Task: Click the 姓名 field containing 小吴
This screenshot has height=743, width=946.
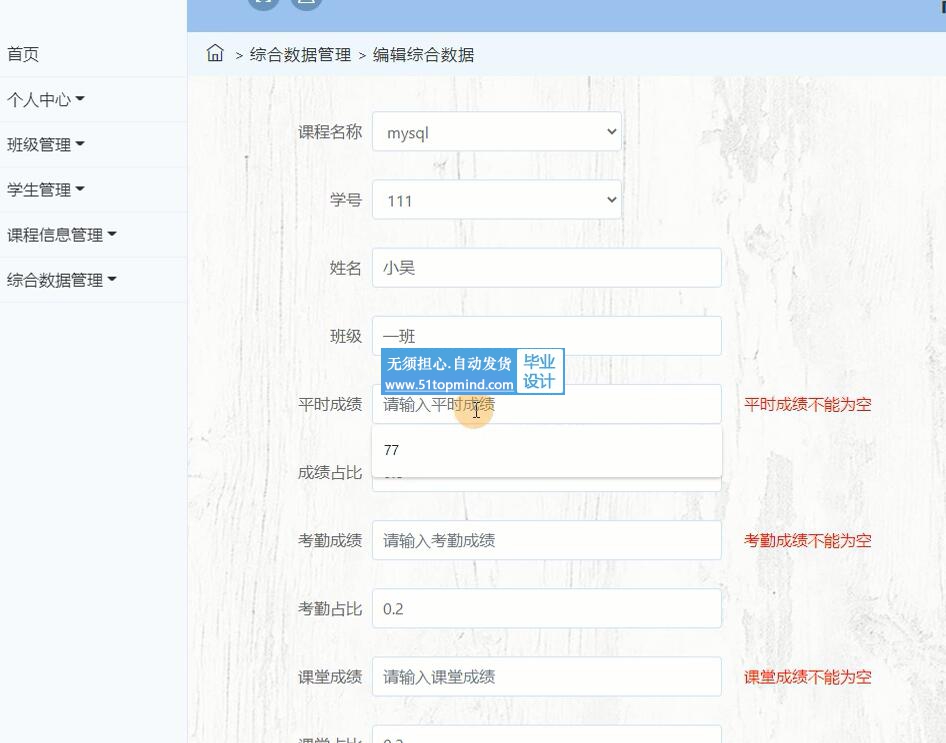Action: 546,268
